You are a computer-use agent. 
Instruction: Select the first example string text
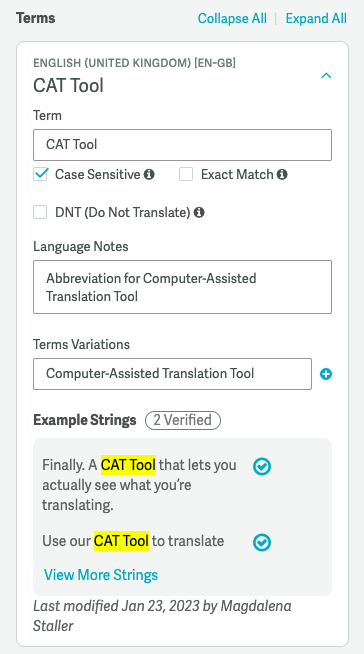(x=139, y=485)
